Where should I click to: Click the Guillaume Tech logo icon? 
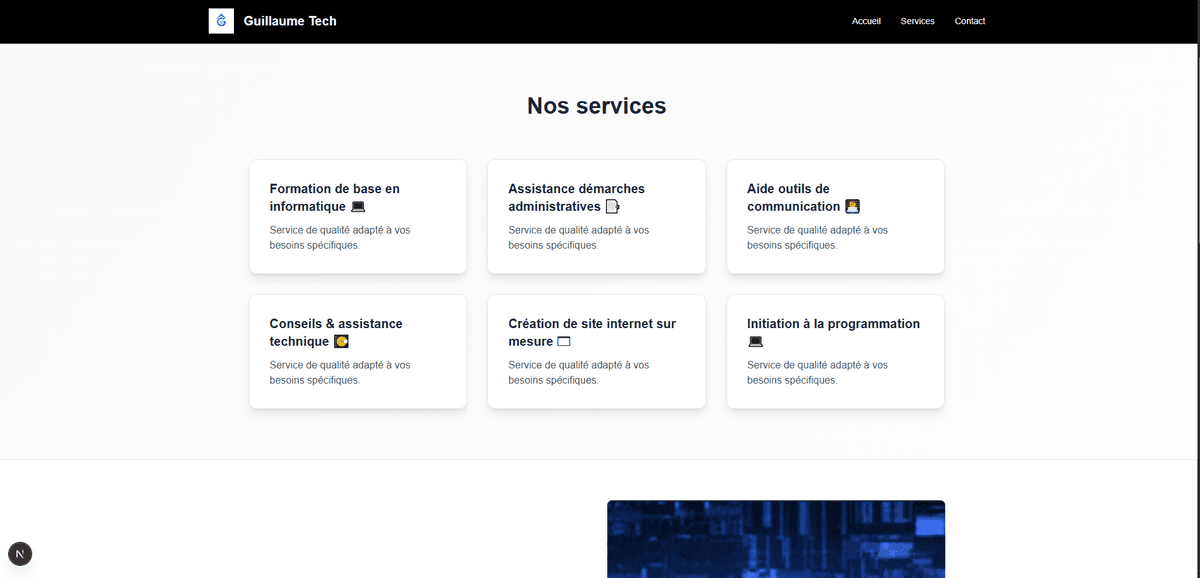coord(221,20)
